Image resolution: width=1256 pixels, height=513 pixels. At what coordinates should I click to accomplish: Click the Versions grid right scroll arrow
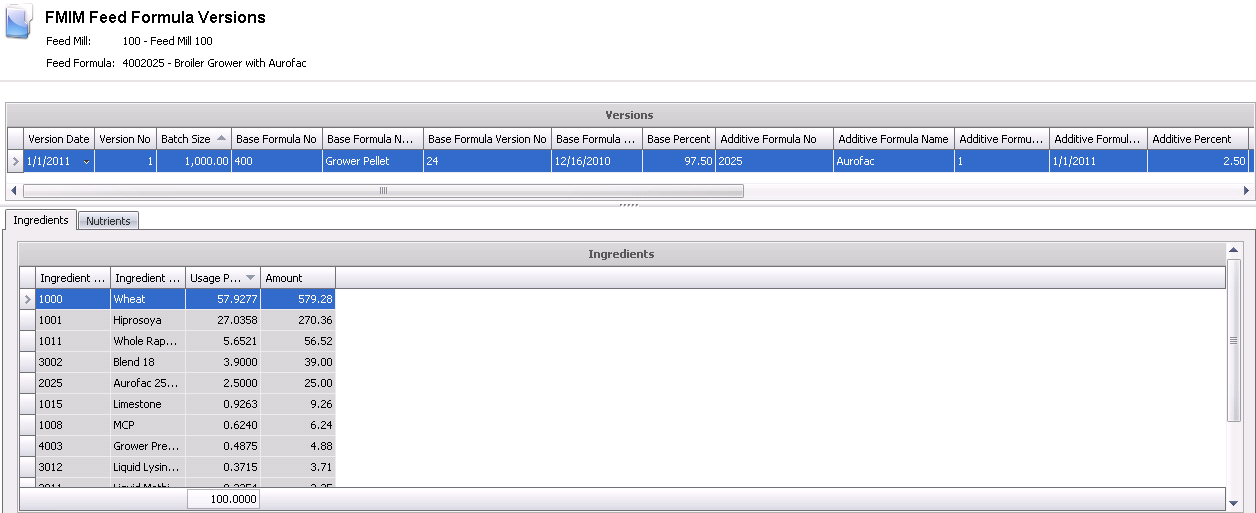click(1246, 190)
